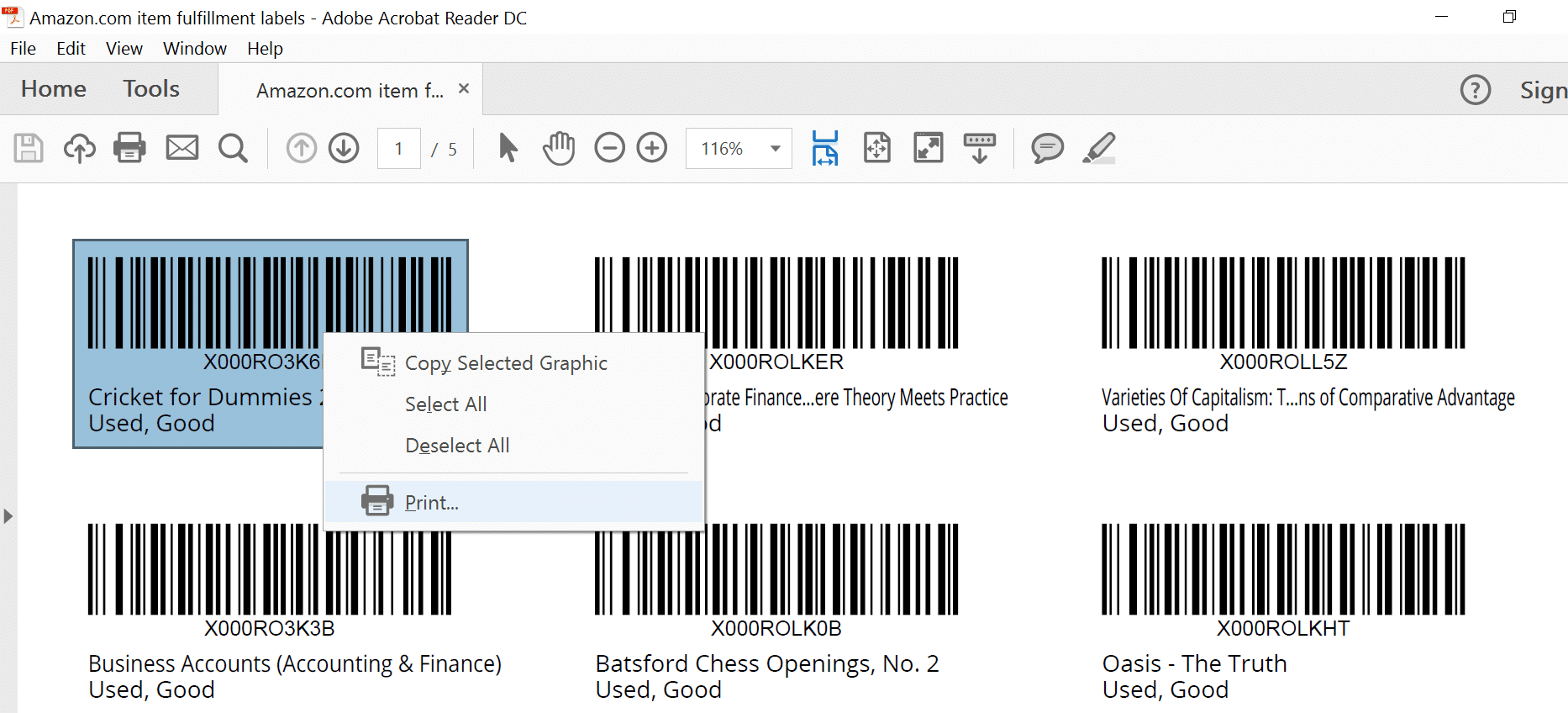Enter full screen read mode

[x=929, y=148]
